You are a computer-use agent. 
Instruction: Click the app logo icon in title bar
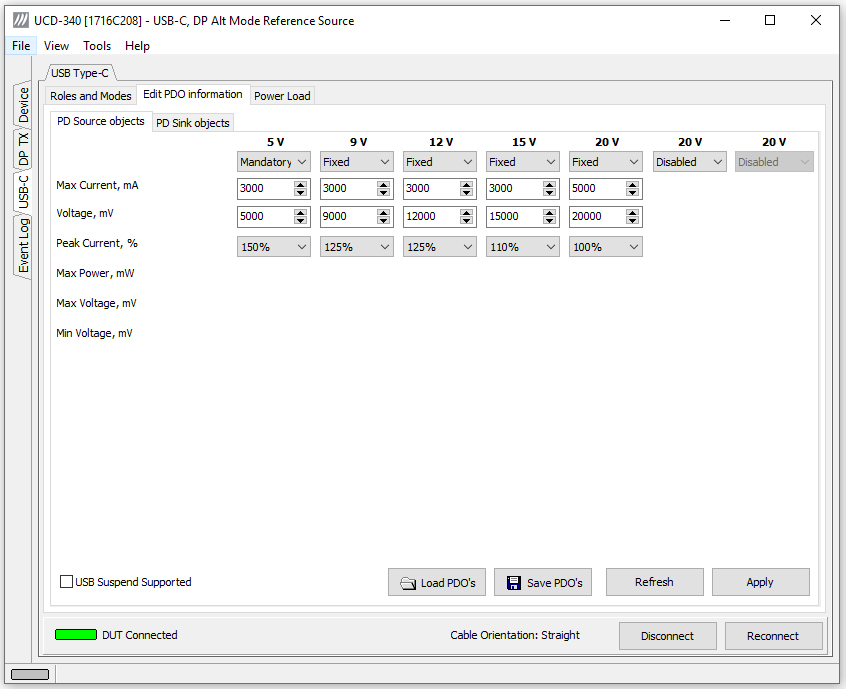pyautogui.click(x=21, y=21)
